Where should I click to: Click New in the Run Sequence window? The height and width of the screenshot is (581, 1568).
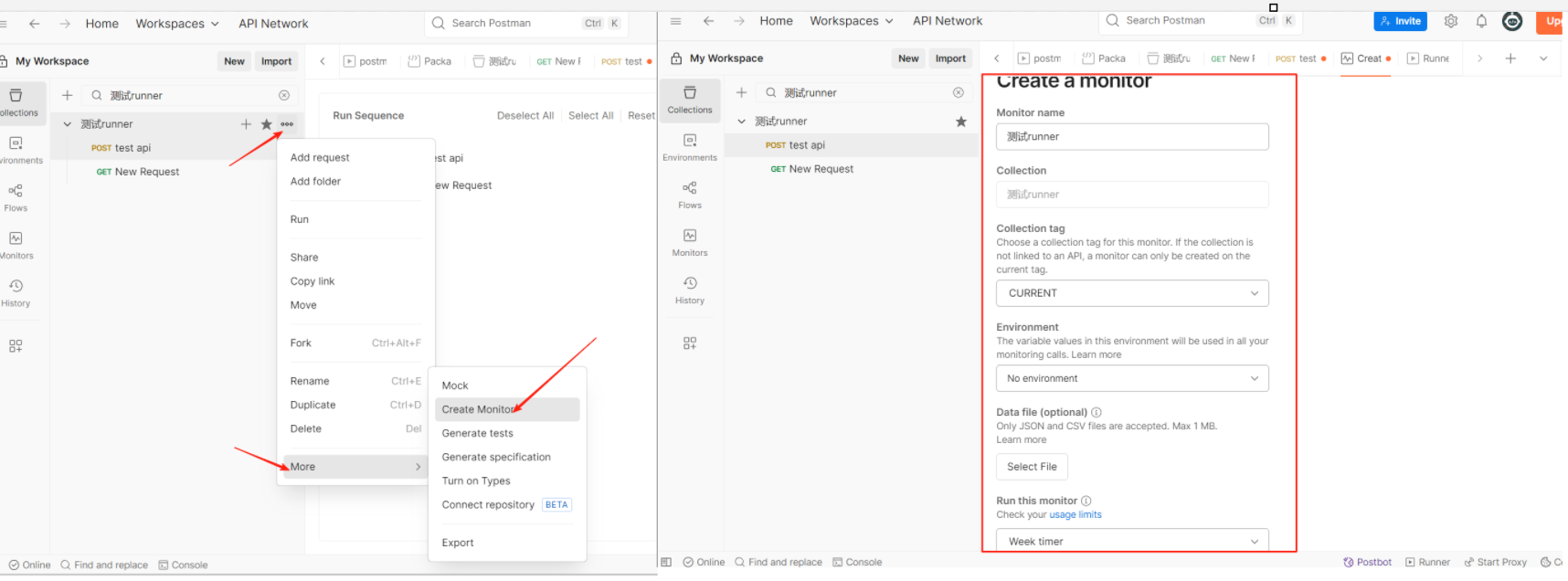point(234,61)
